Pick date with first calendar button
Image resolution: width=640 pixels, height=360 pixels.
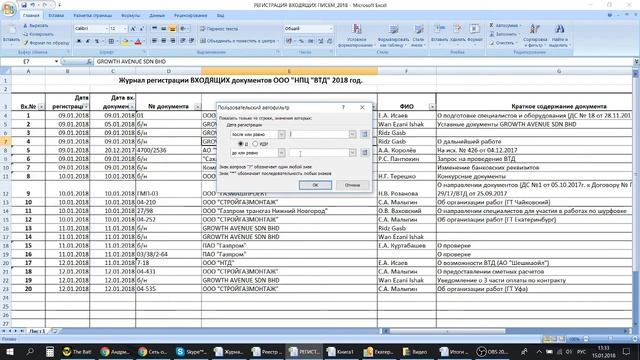364,134
